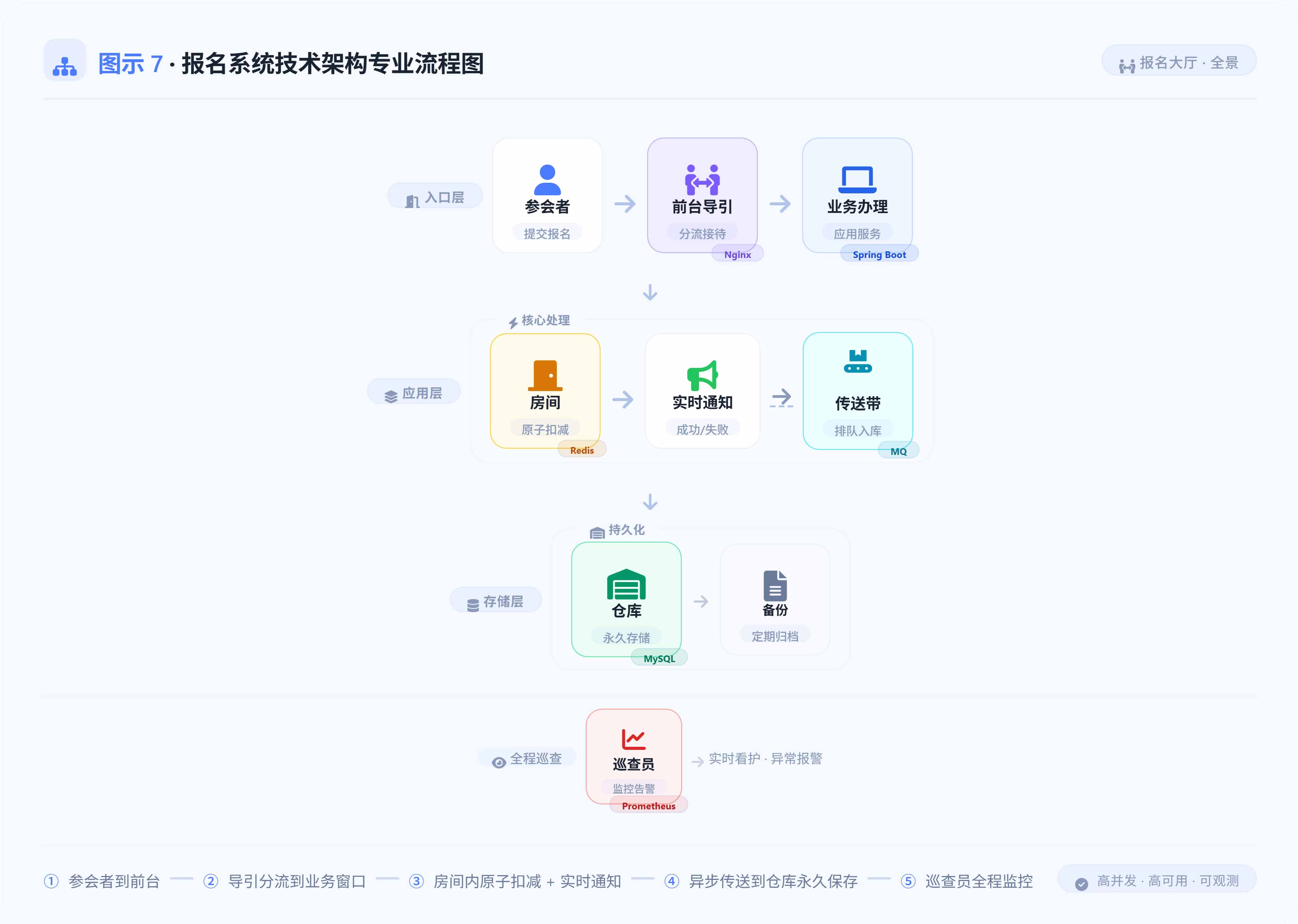The height and width of the screenshot is (924, 1298).
Task: Click the Prometheus tech tag
Action: tap(648, 805)
